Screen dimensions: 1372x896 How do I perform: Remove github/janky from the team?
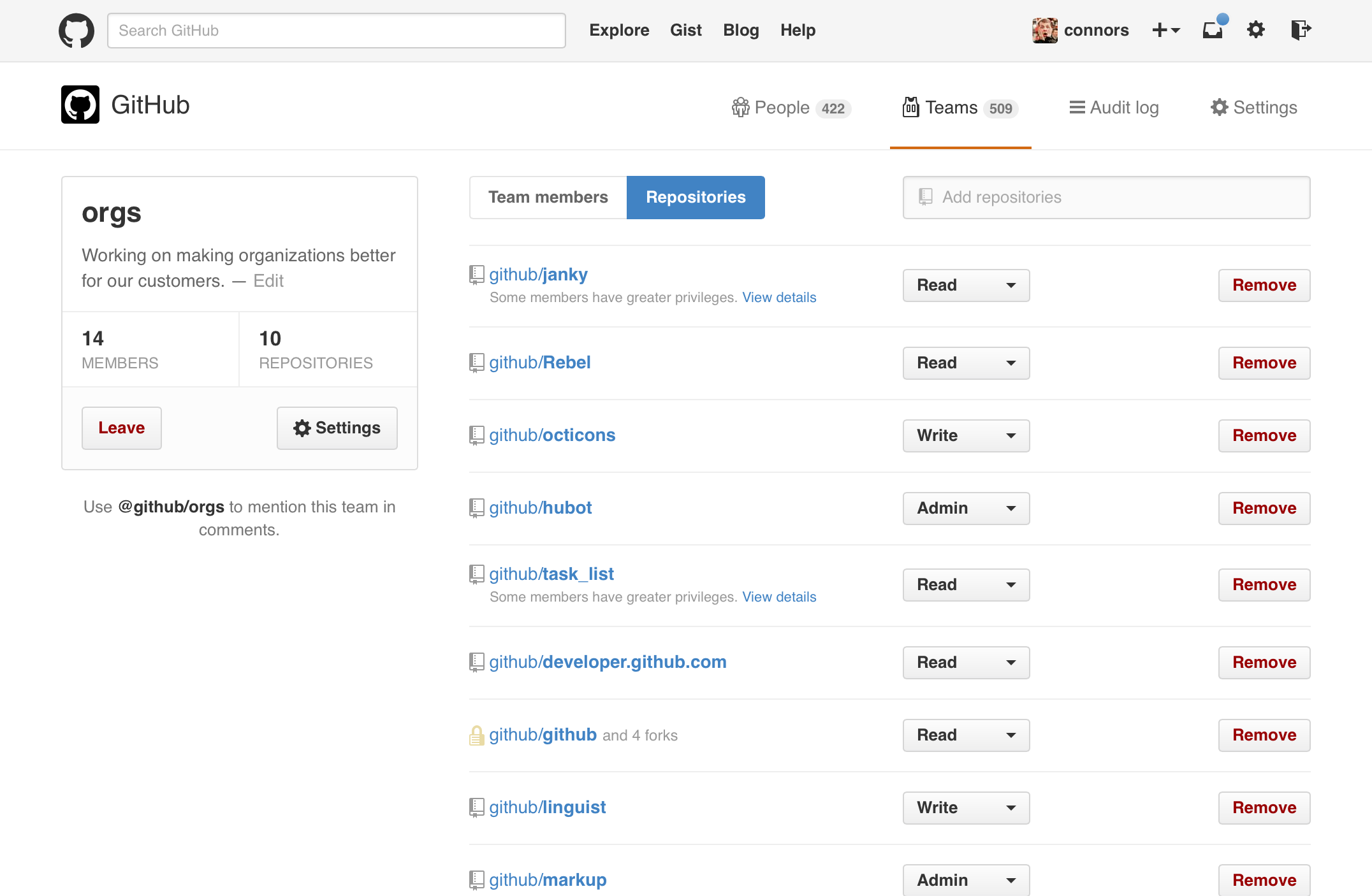click(1264, 285)
